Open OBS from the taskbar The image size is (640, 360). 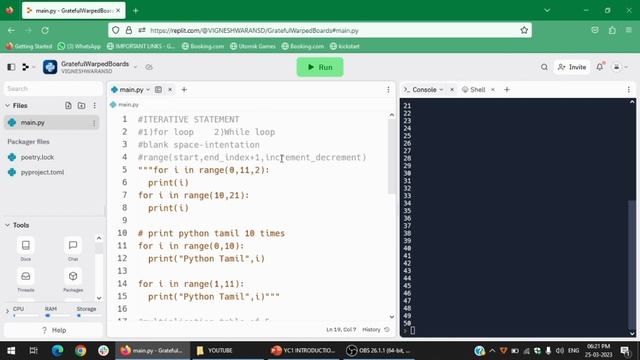[378, 351]
